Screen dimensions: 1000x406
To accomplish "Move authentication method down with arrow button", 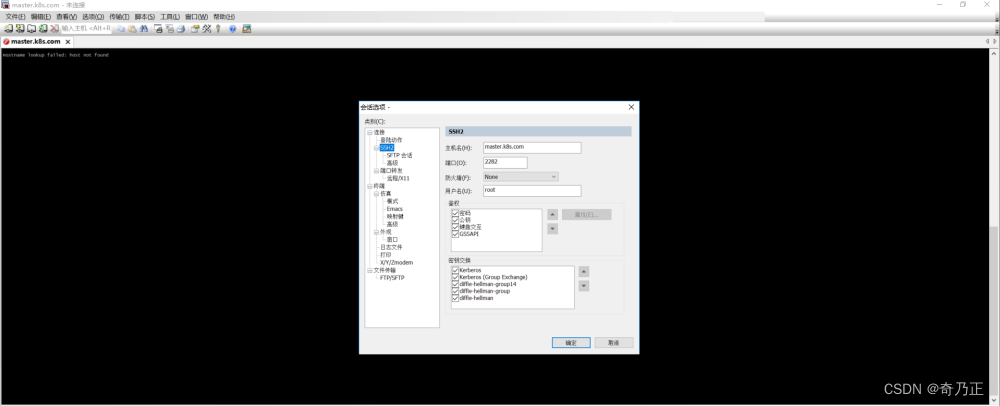I will click(x=553, y=229).
